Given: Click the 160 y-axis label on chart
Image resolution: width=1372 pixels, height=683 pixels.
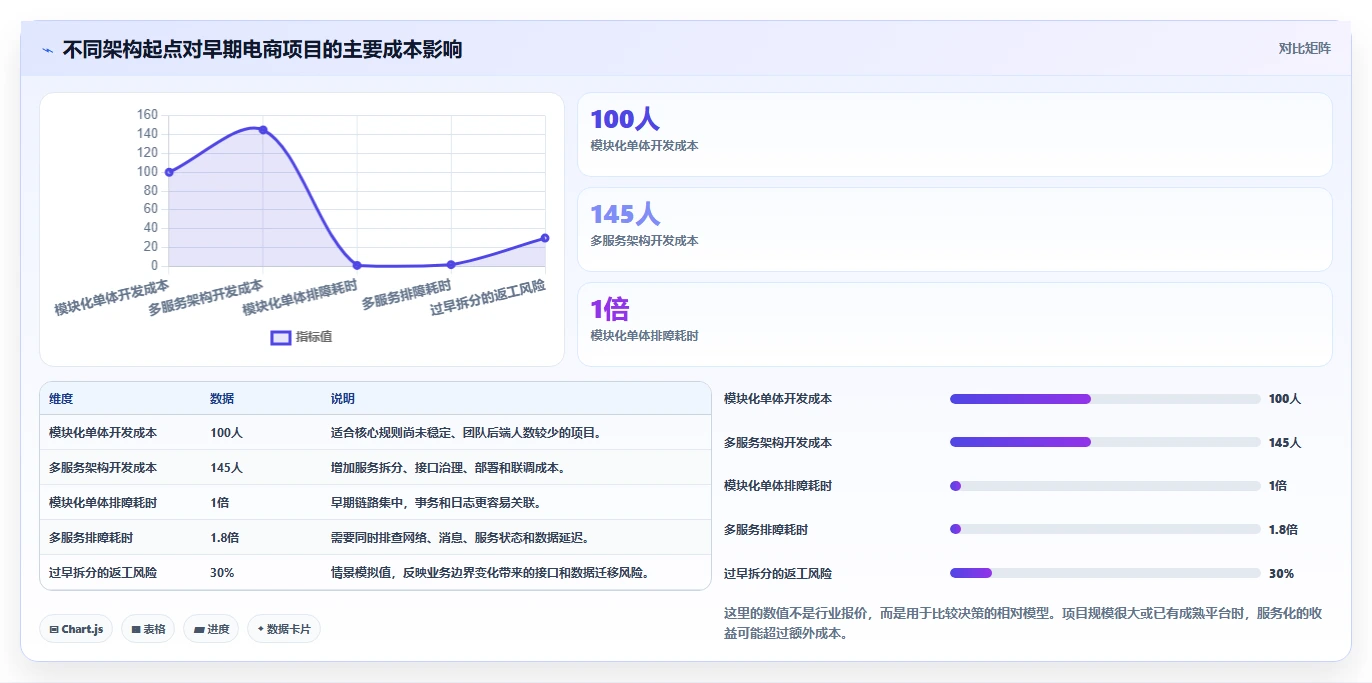Looking at the screenshot, I should [x=147, y=115].
